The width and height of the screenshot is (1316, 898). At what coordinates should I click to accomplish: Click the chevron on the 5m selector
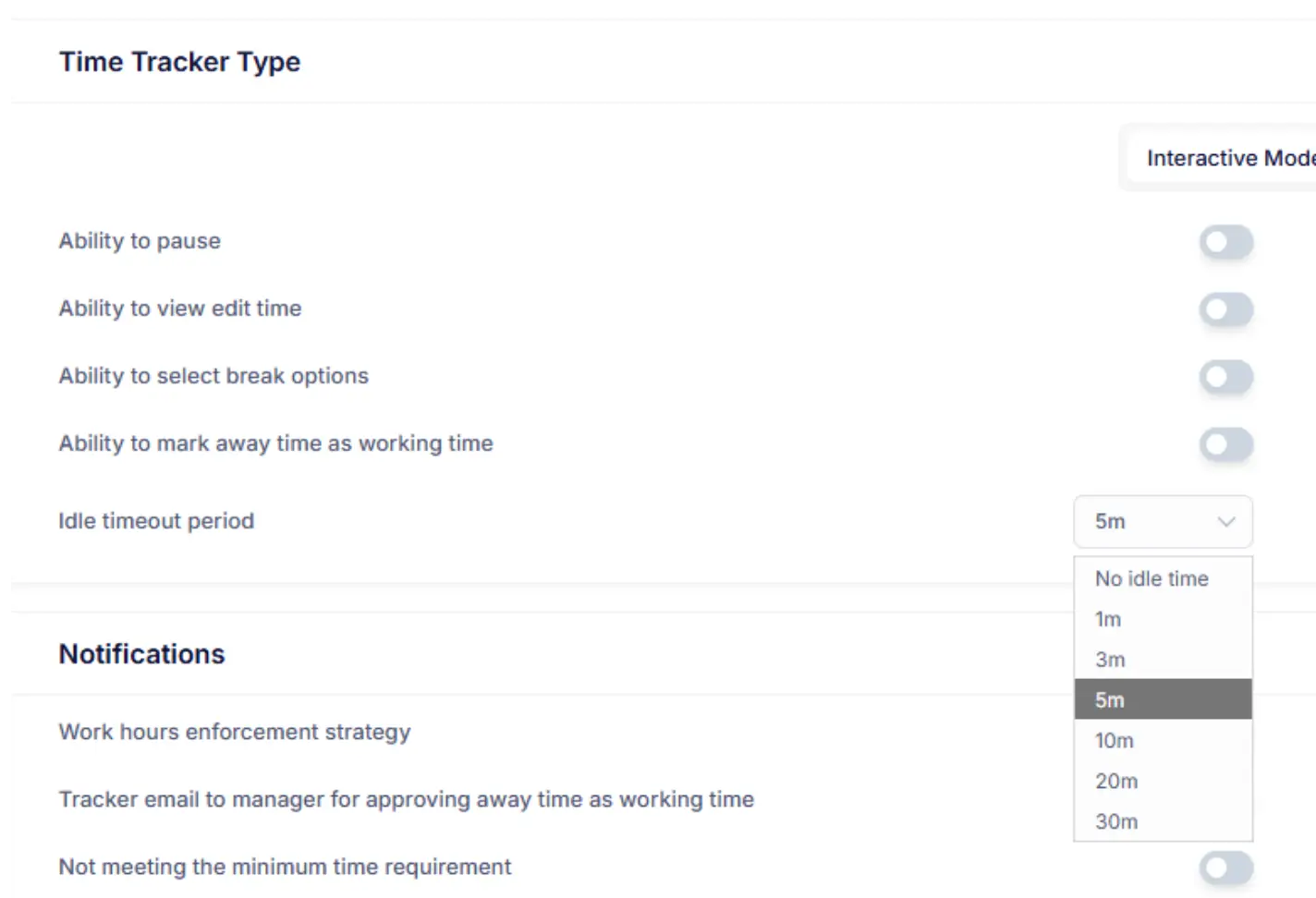1226,522
